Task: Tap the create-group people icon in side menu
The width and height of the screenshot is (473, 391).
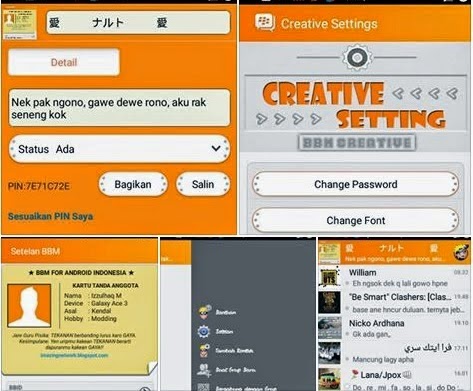Action: point(204,370)
